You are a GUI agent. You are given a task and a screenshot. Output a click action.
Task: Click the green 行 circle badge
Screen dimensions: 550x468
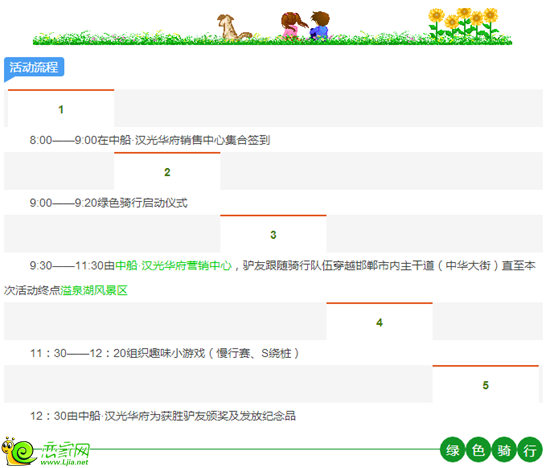pos(530,450)
